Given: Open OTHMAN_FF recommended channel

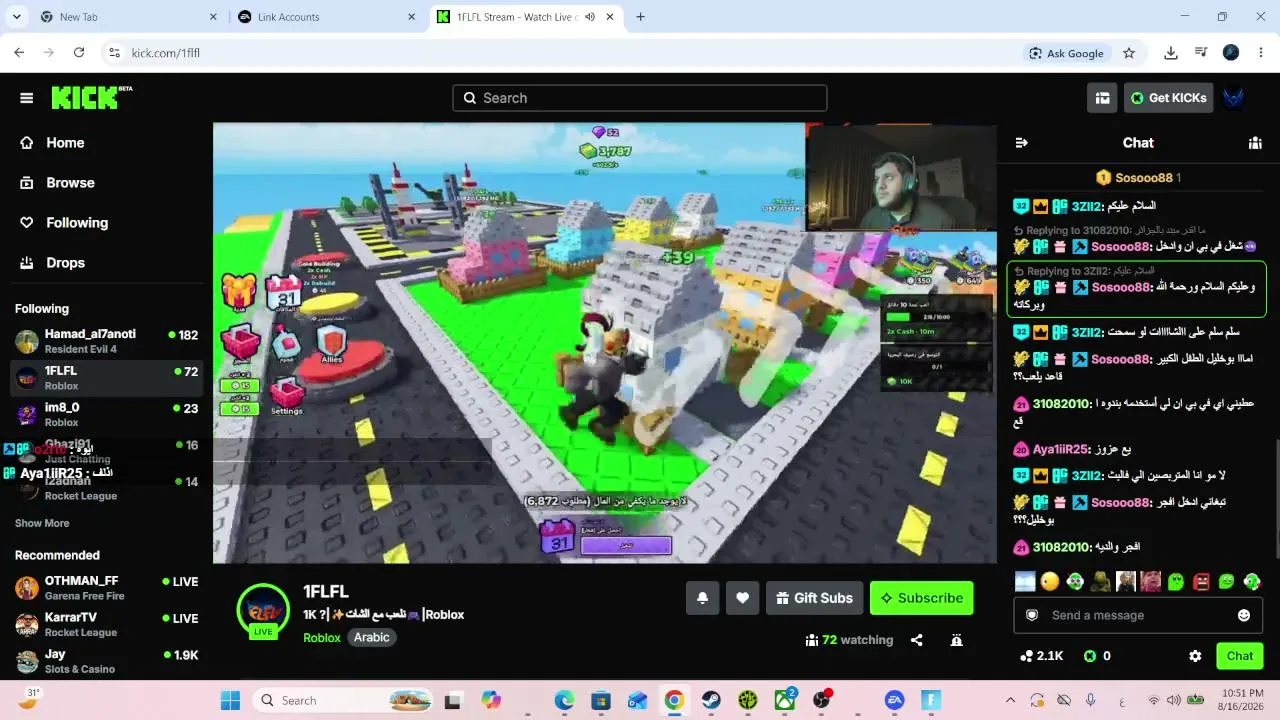Looking at the screenshot, I should [x=107, y=588].
